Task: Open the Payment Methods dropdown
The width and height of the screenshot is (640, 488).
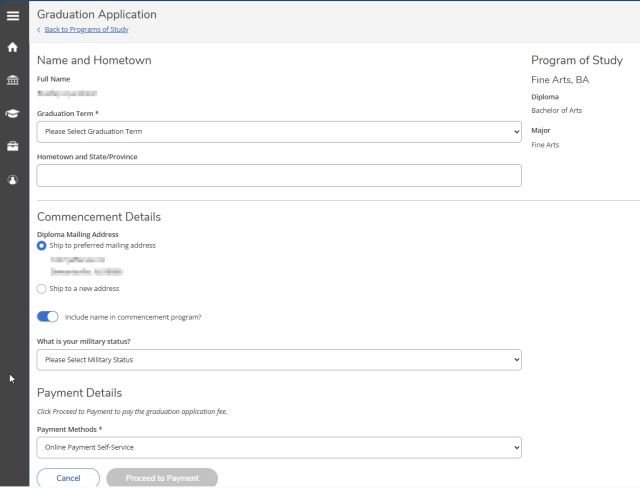Action: click(x=279, y=448)
